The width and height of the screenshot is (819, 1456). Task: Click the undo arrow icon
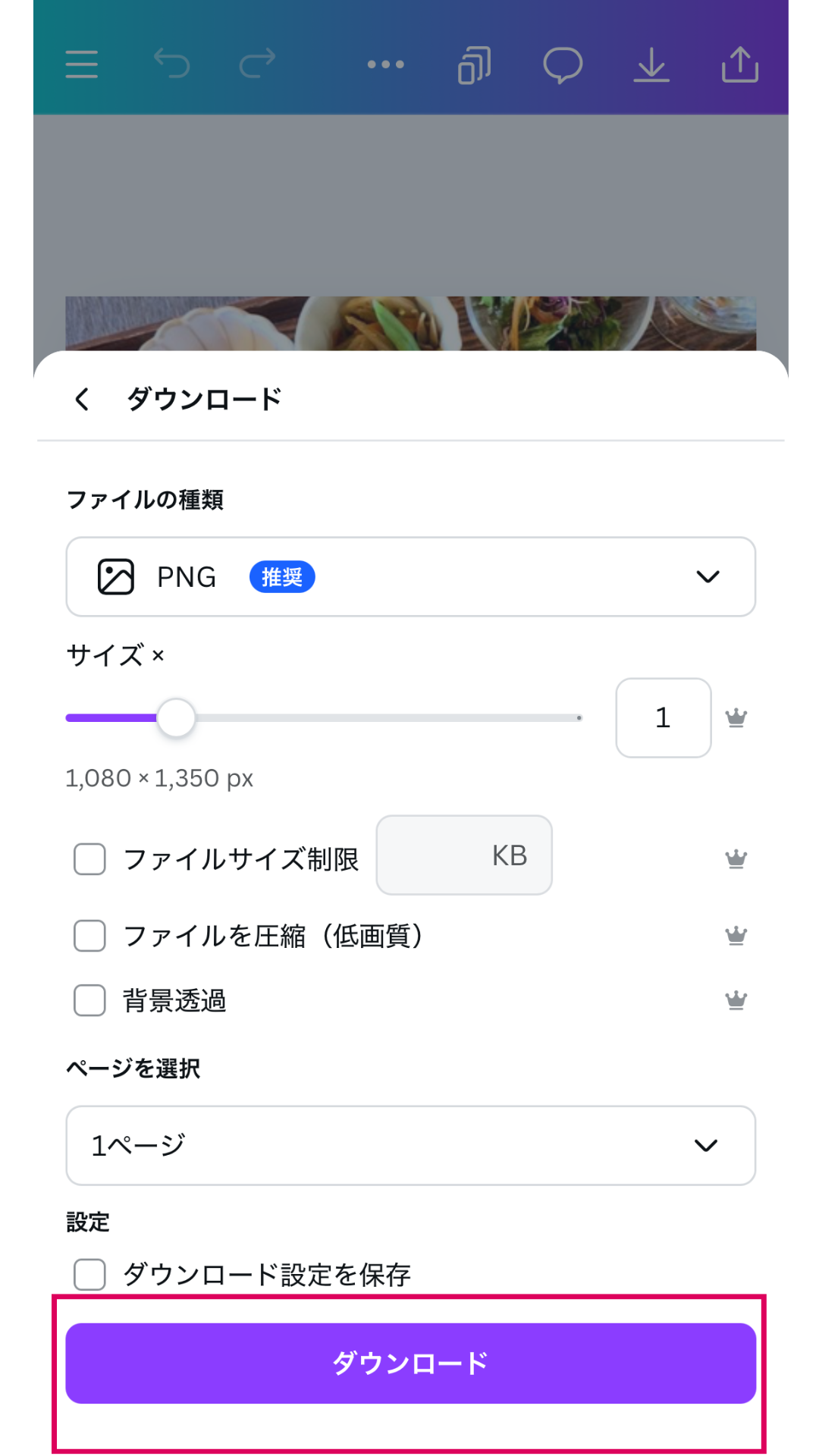(171, 64)
